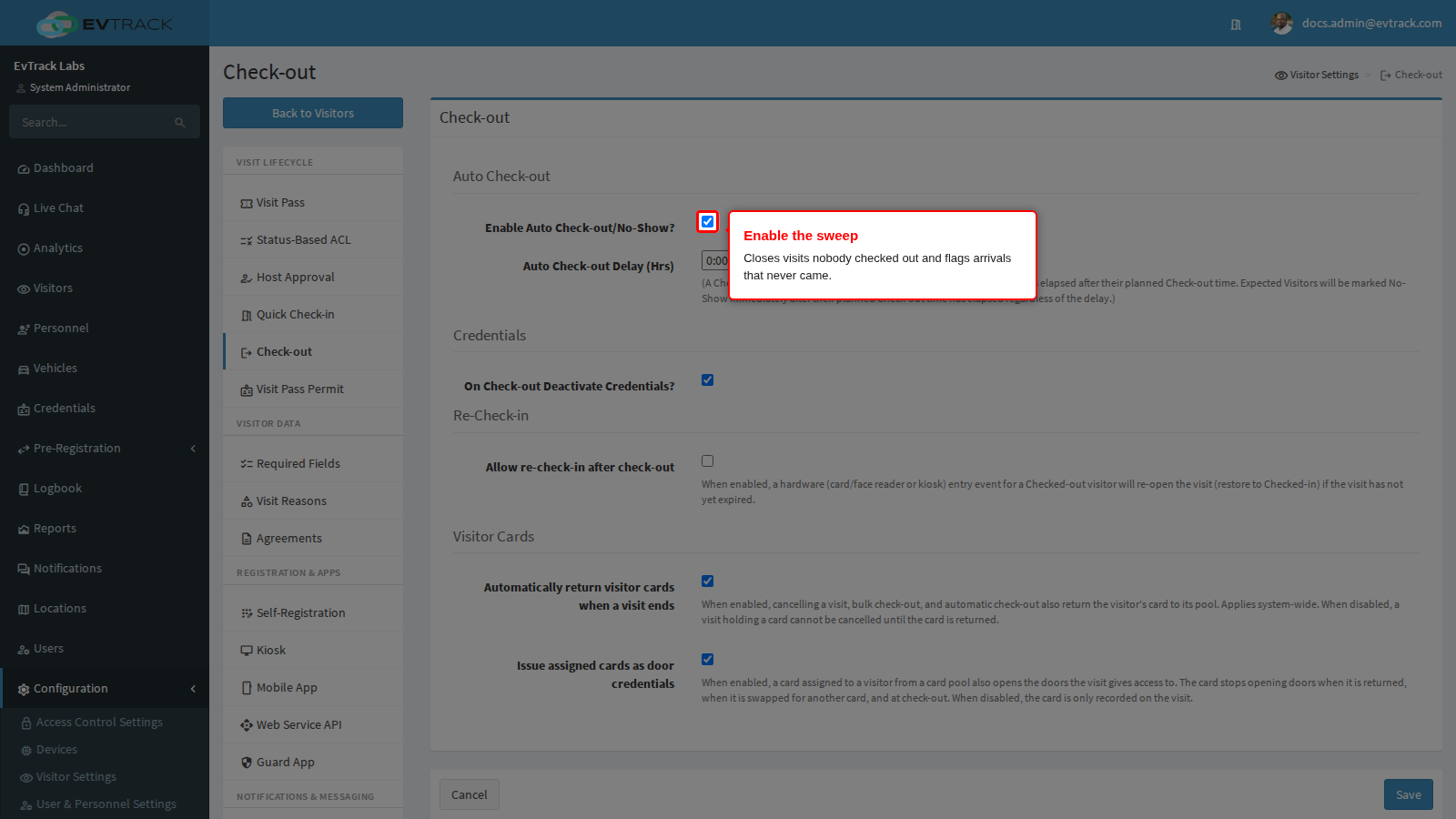The width and height of the screenshot is (1456, 819).
Task: Open Required Fields settings
Action: point(313,464)
